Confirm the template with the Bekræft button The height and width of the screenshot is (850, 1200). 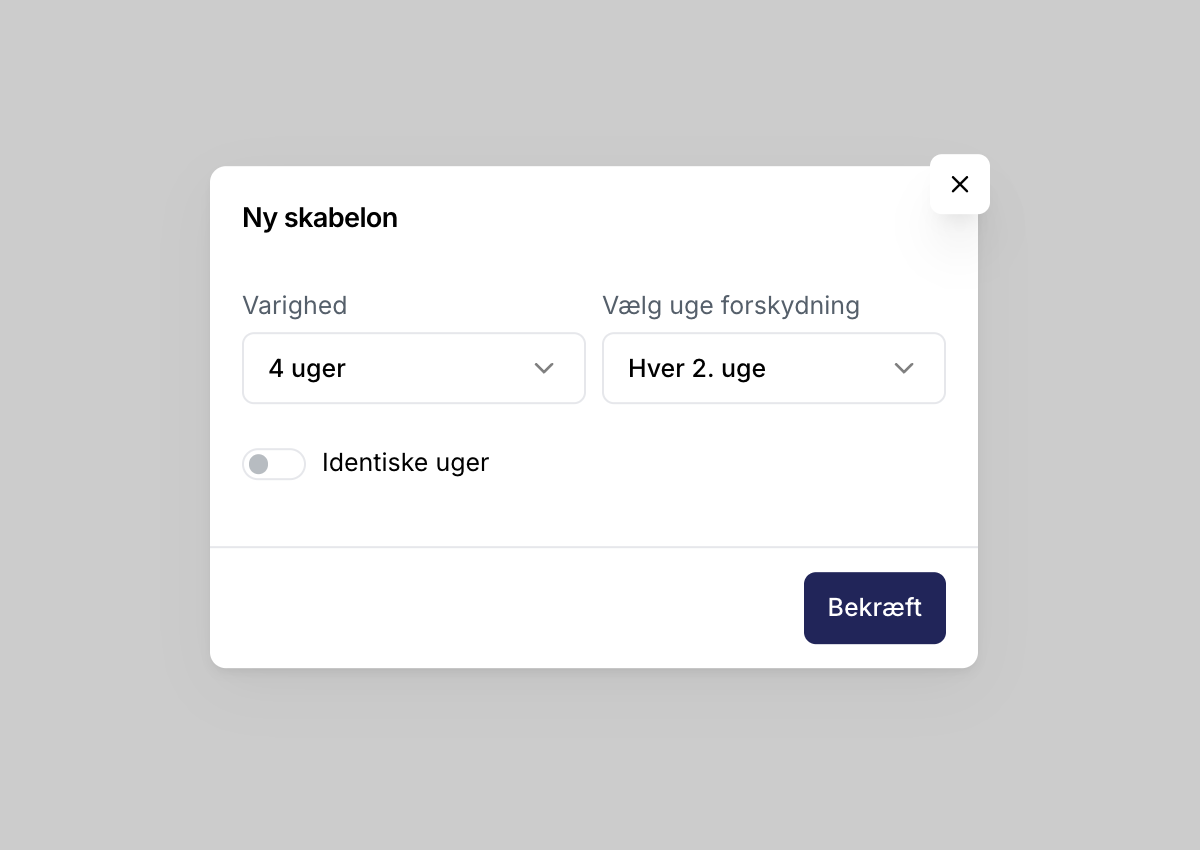(x=875, y=607)
